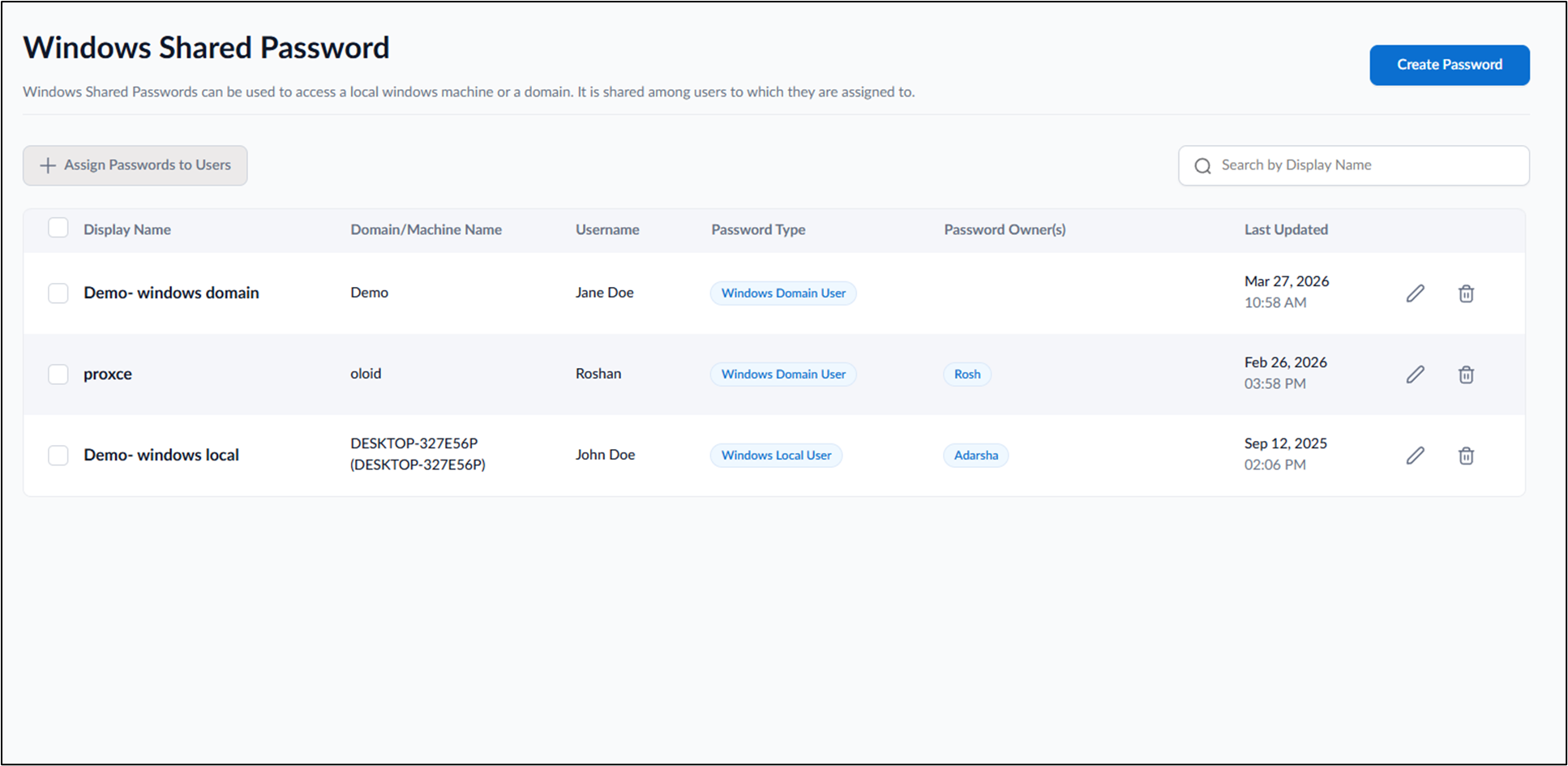Click the magnifier icon in the search box
This screenshot has height=766, width=1568.
(x=1203, y=166)
